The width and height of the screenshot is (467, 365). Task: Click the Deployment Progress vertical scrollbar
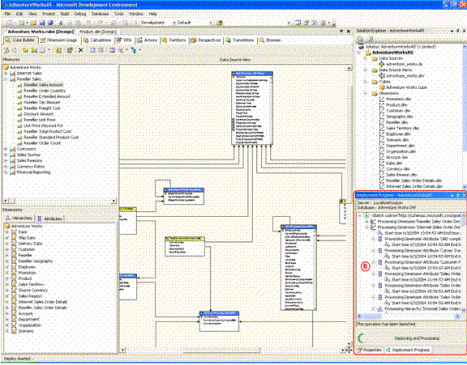tap(463, 263)
